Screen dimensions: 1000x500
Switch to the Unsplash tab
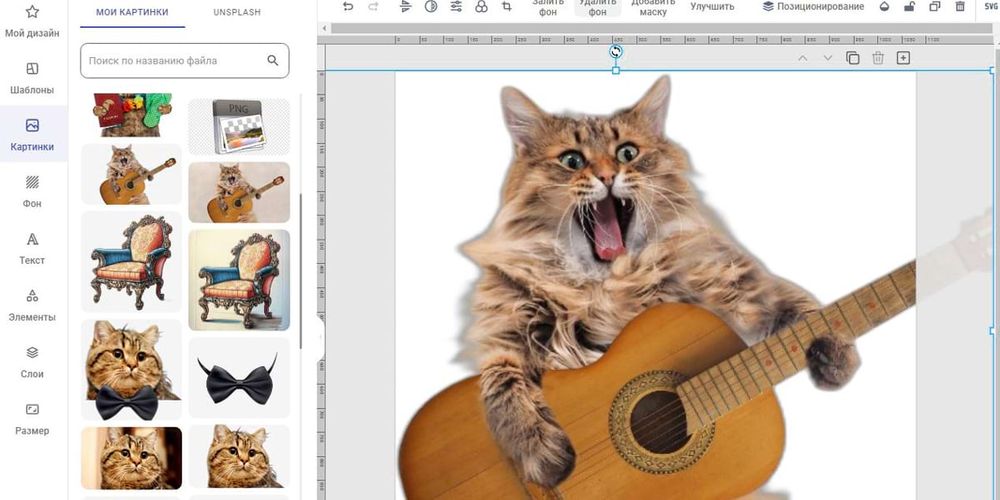click(x=236, y=12)
